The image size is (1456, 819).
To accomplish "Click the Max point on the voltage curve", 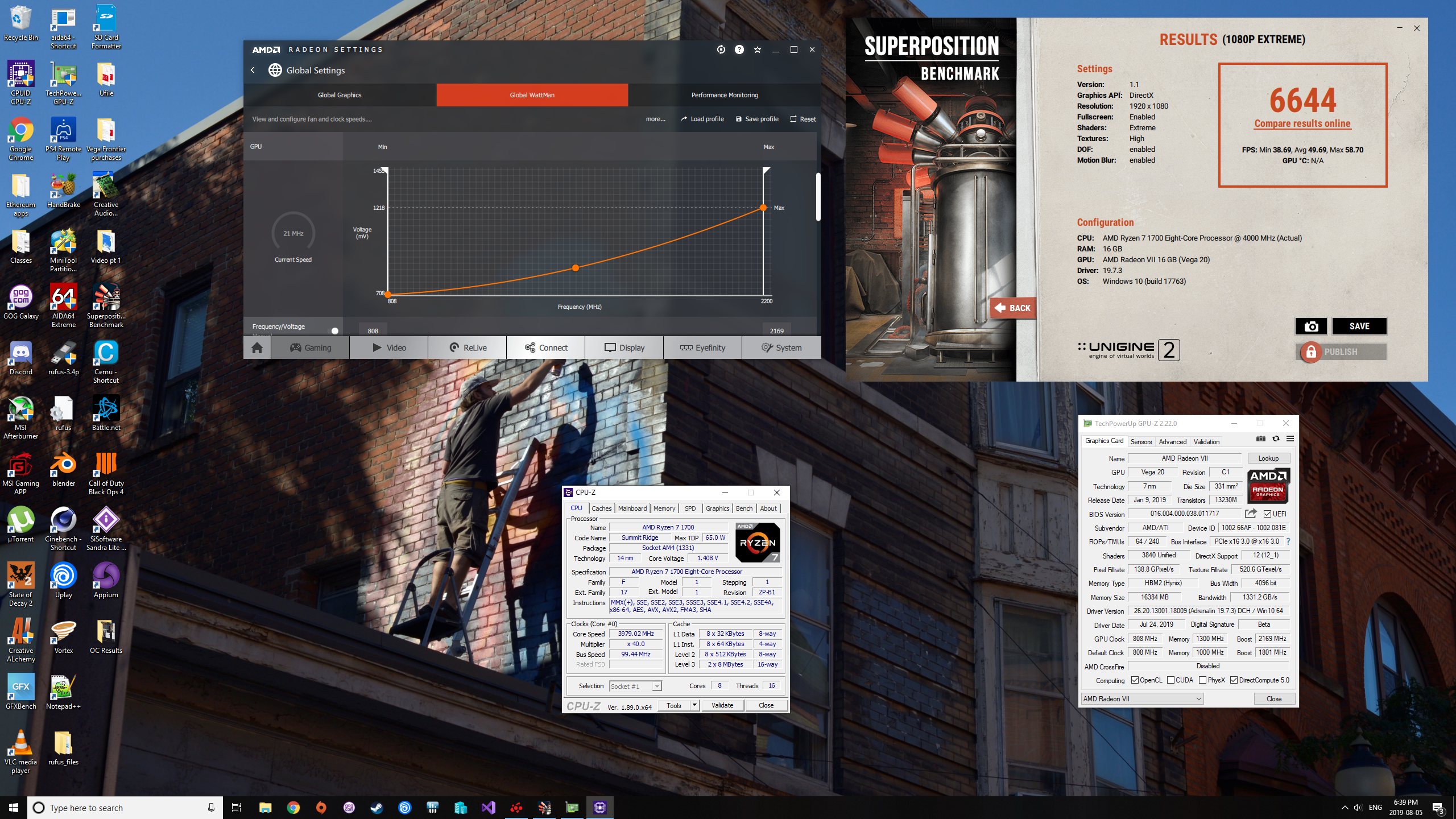I will point(763,208).
